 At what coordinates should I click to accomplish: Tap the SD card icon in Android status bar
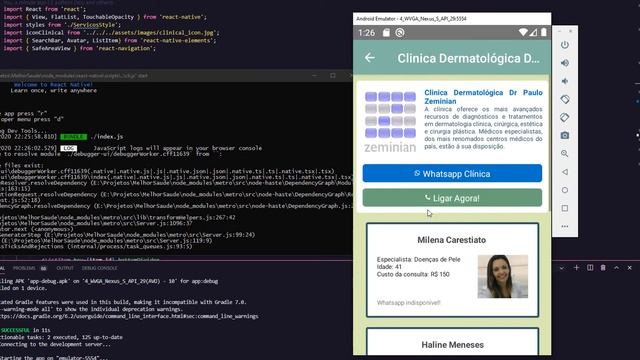[x=386, y=33]
